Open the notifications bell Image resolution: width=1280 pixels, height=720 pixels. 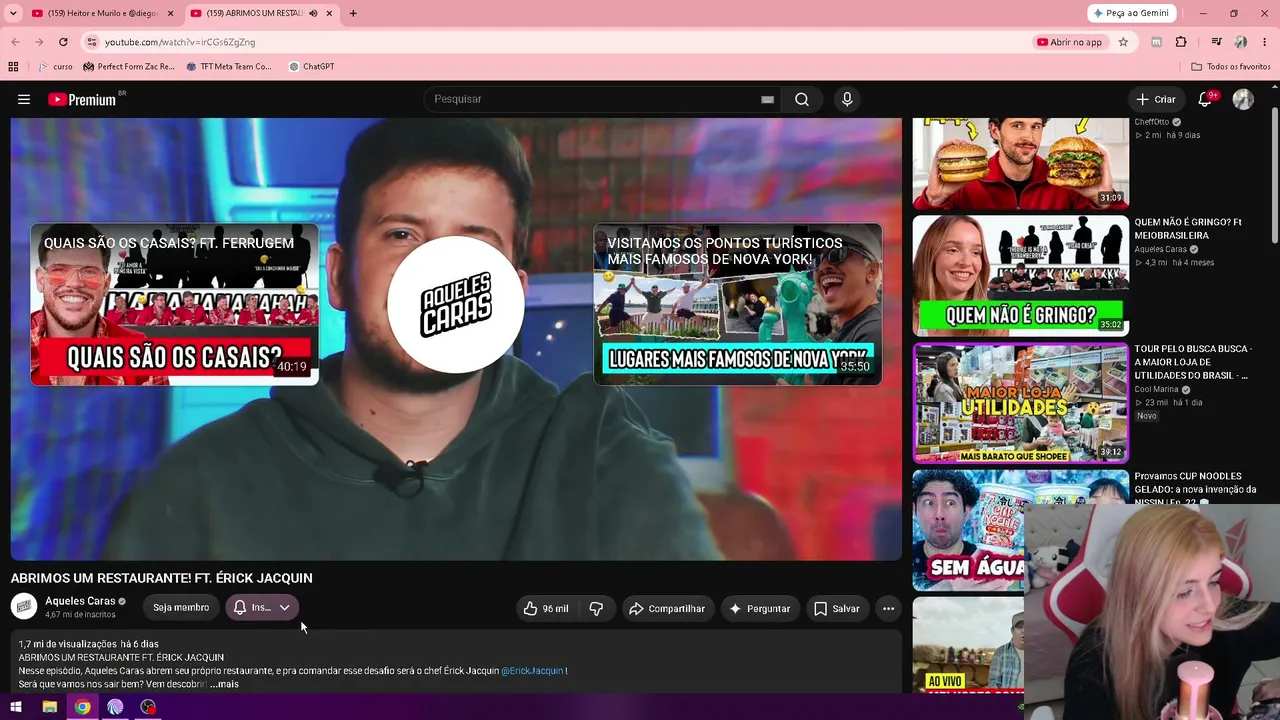1206,99
